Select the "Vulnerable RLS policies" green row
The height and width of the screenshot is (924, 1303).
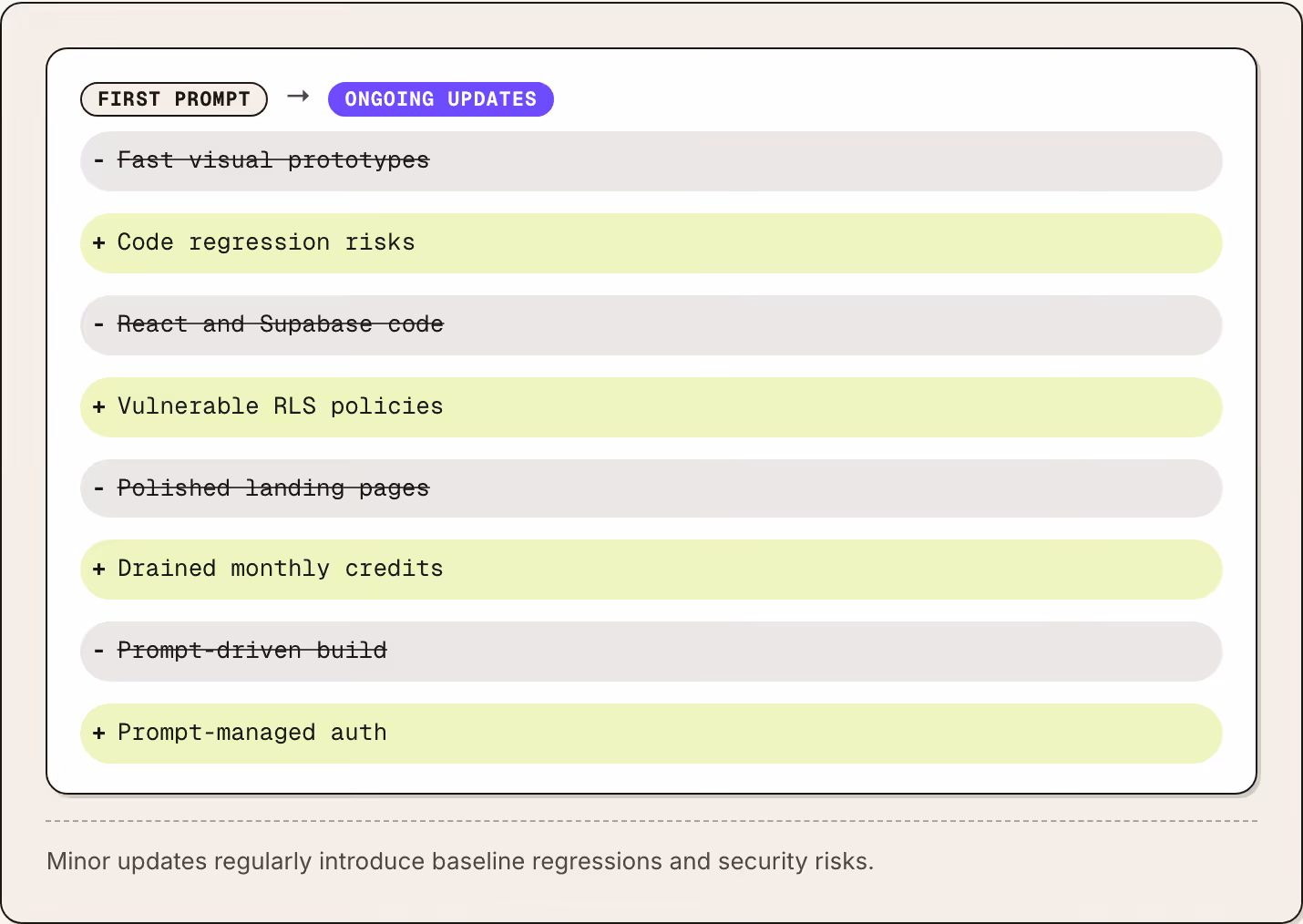pyautogui.click(x=651, y=407)
